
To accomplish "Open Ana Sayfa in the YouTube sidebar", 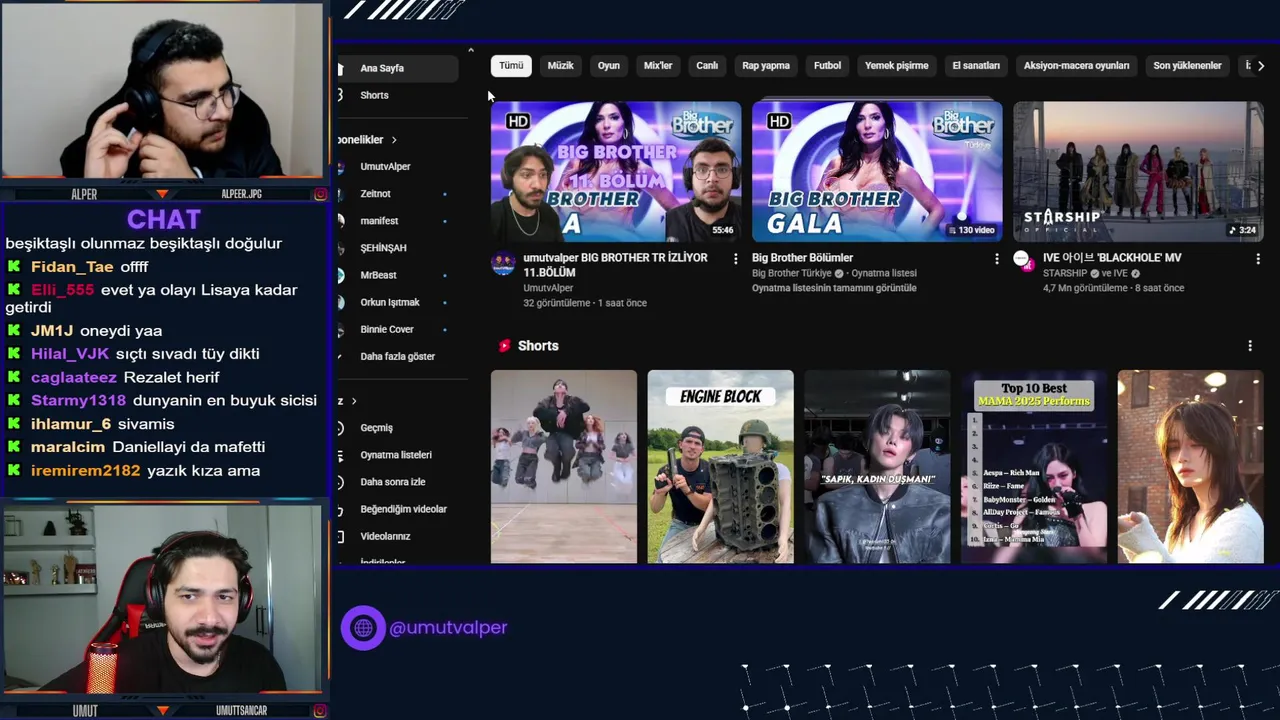I will pyautogui.click(x=396, y=68).
